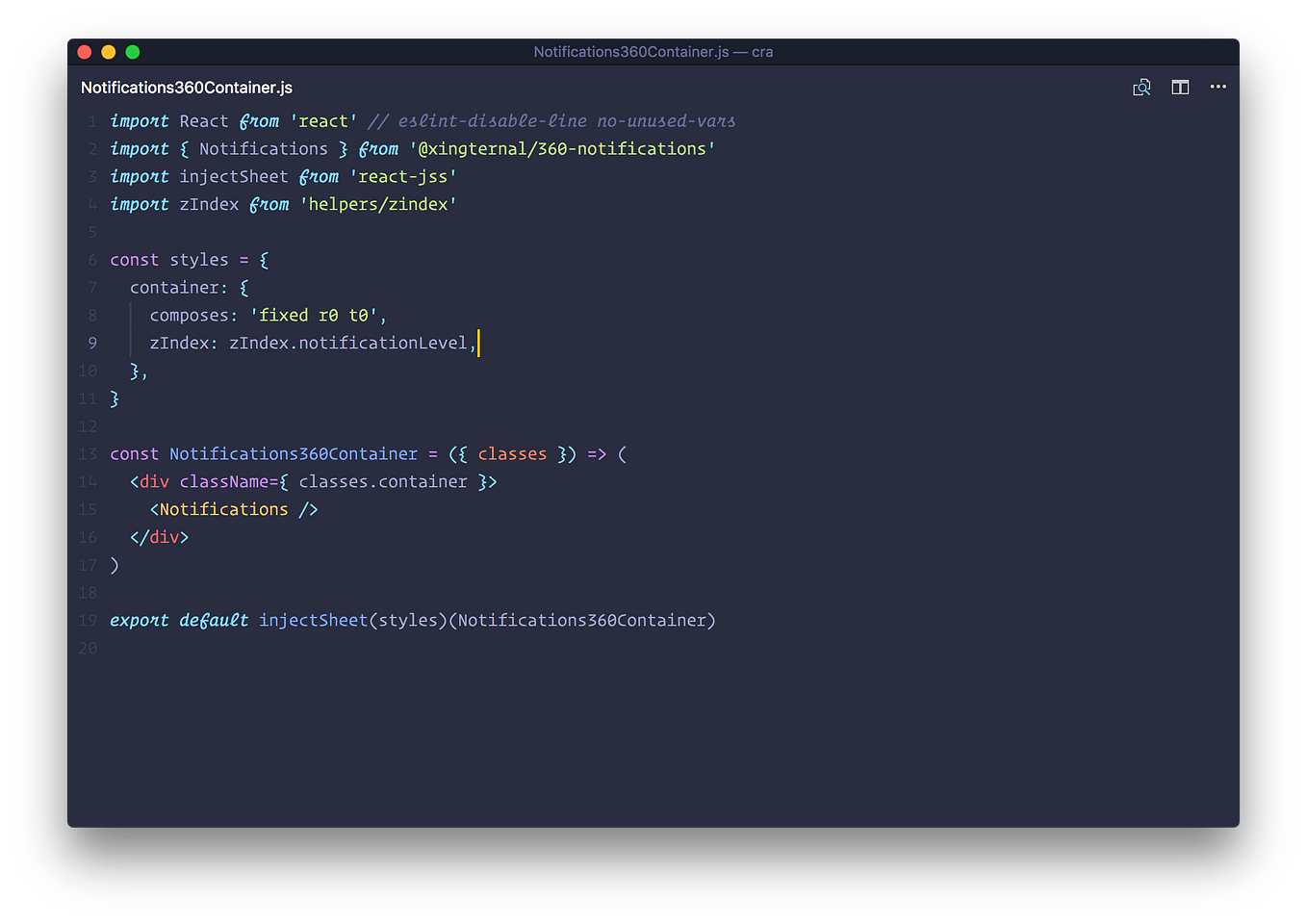Viewport: 1307px width, 924px height.
Task: Click the yellow minimize traffic light
Action: [108, 51]
